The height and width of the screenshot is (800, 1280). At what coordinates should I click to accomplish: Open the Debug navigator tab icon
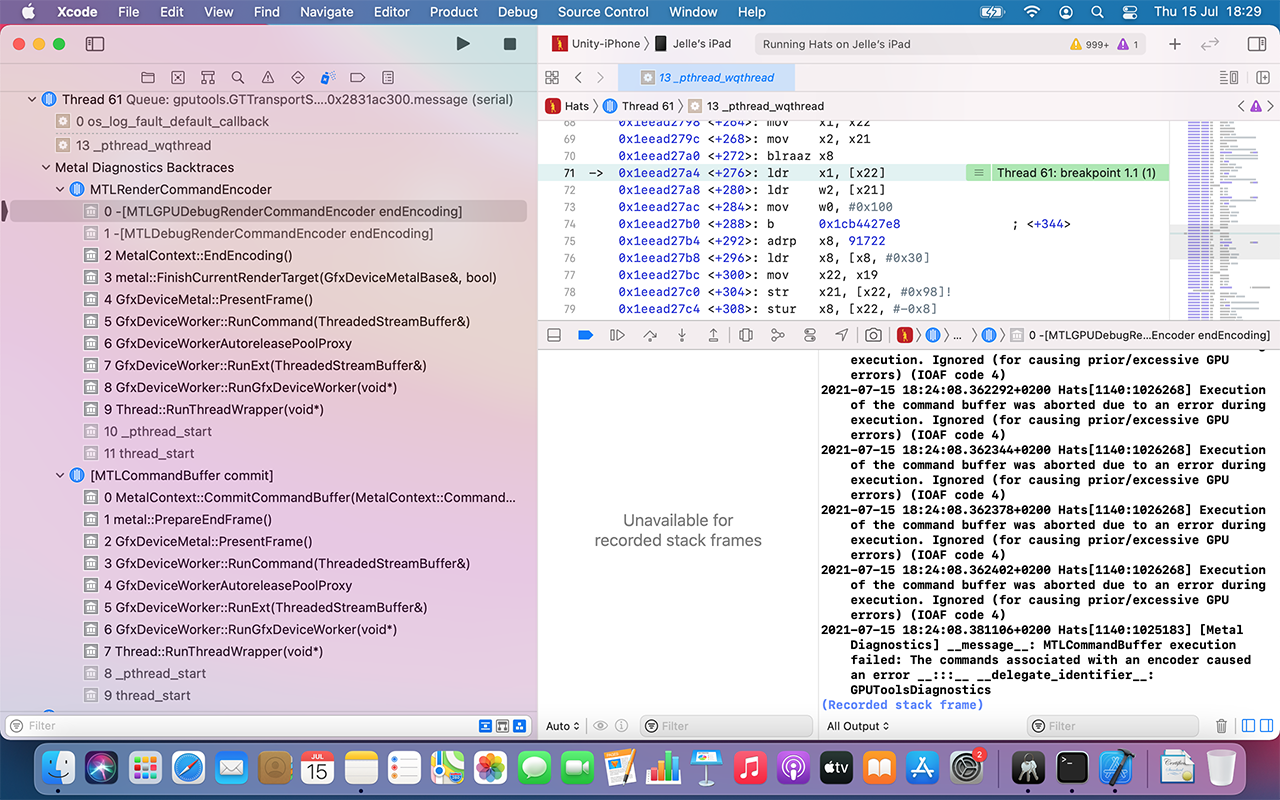coord(327,77)
